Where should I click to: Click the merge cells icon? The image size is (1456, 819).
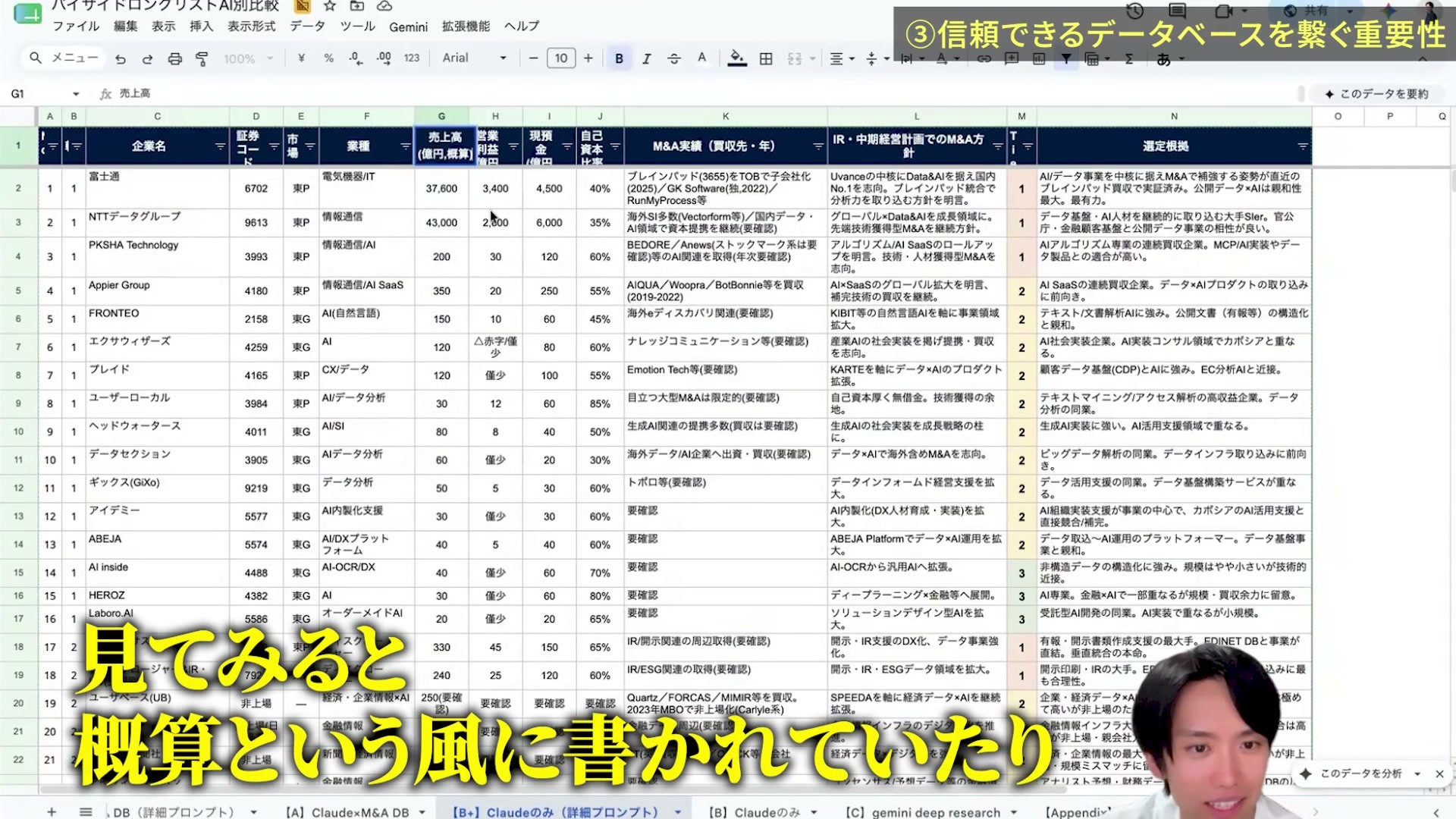pos(795,58)
